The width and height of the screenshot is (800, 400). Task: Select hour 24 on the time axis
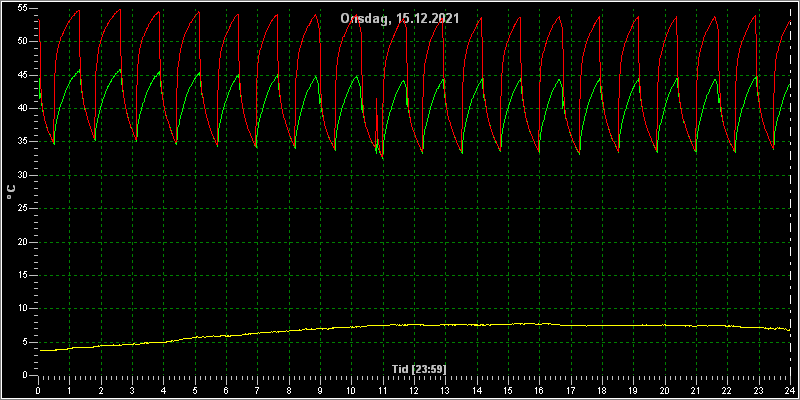(x=790, y=390)
